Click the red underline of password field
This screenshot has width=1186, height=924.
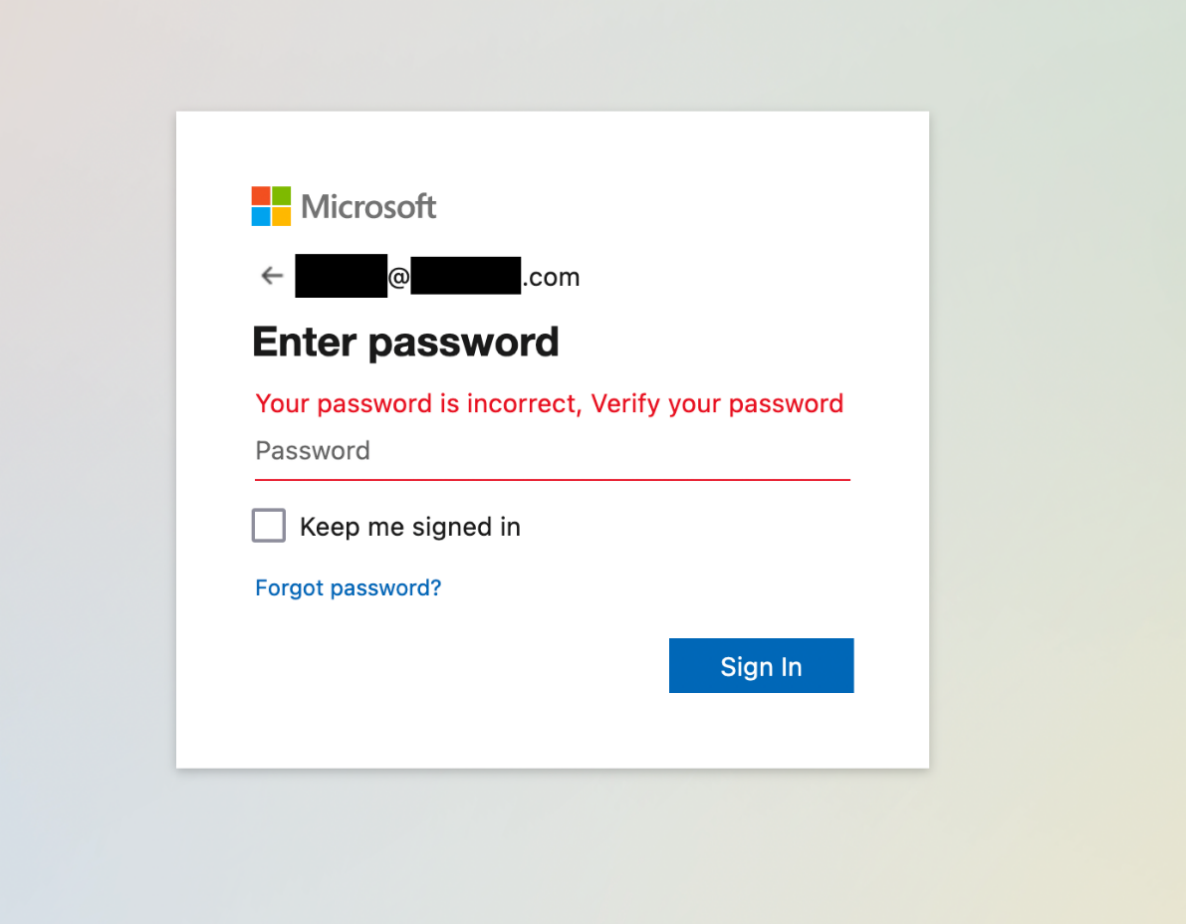pos(552,480)
